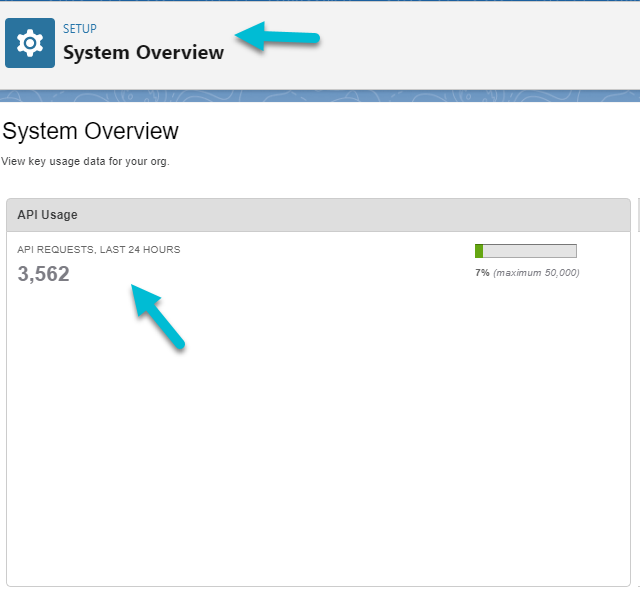This screenshot has height=600, width=640.
Task: Click the Setup gear icon
Action: (30, 43)
